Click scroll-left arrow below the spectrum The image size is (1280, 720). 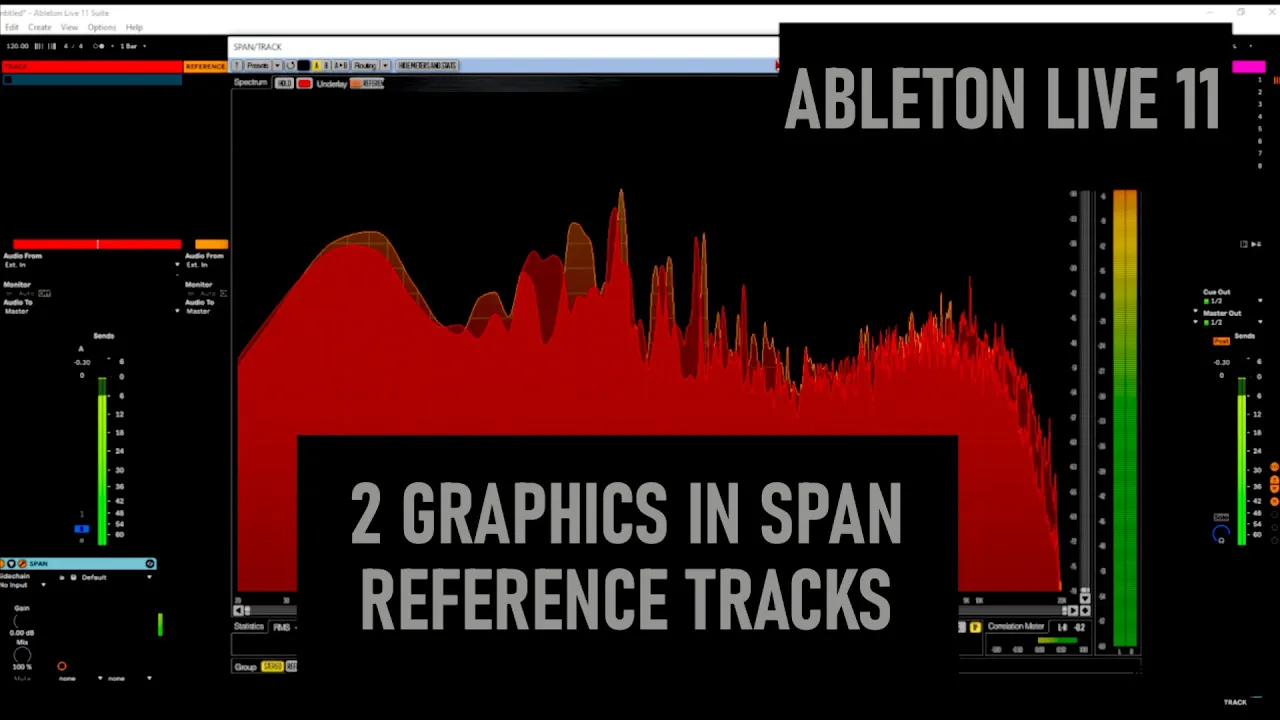click(x=238, y=610)
